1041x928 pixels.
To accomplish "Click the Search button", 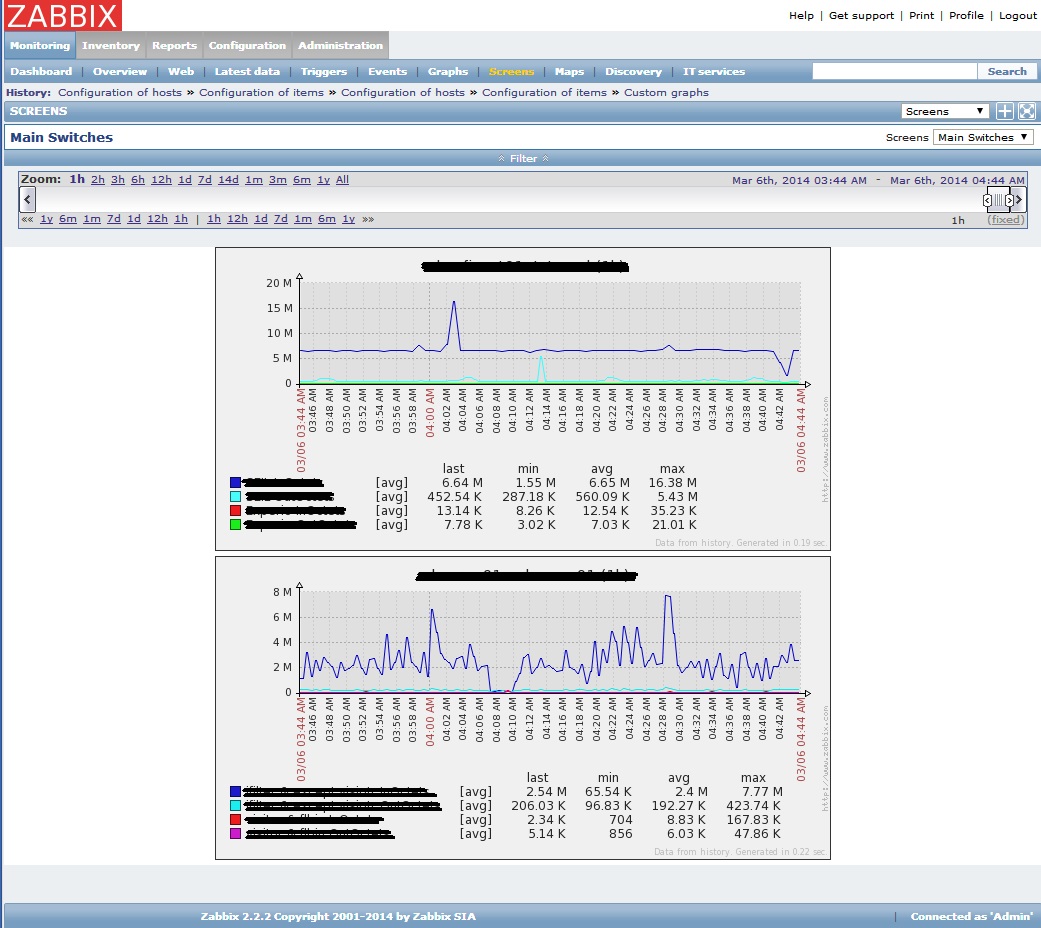I will coord(1008,71).
